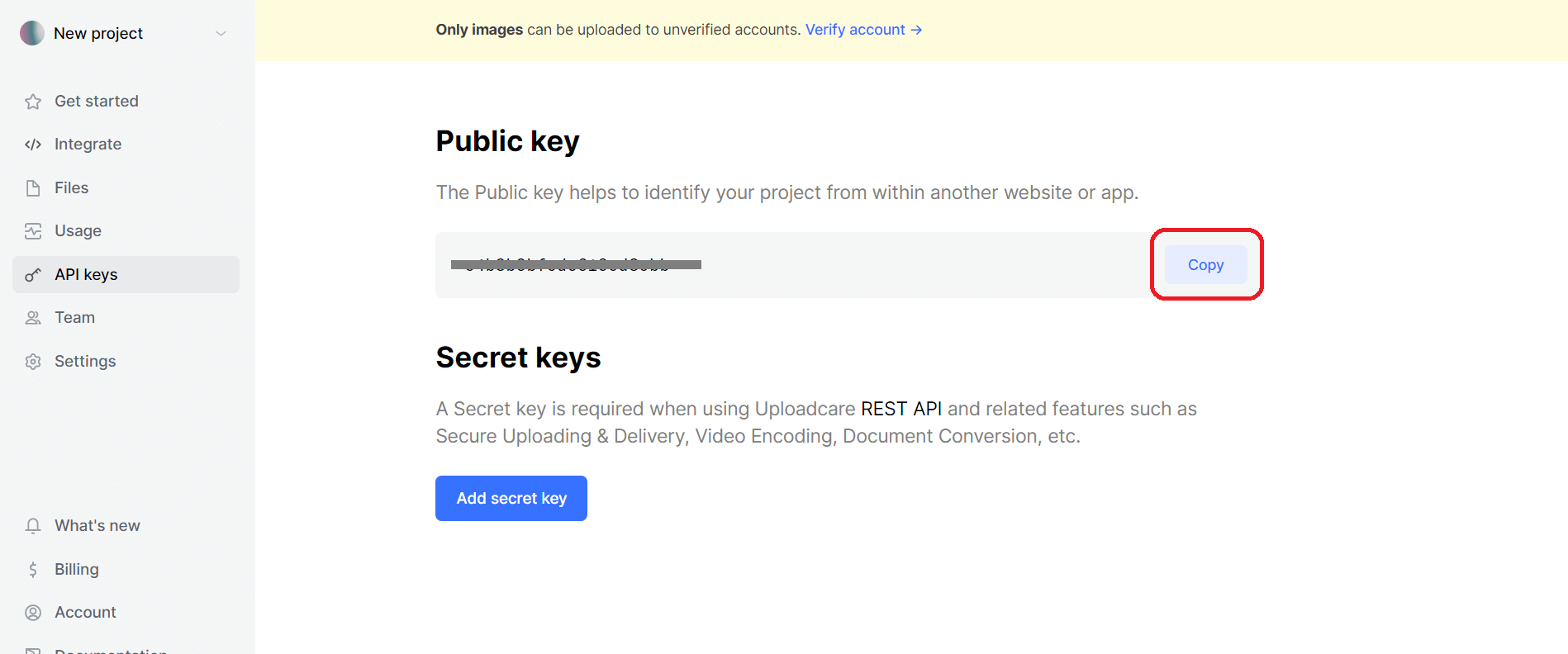Click the key icon beside API keys
The image size is (1568, 654).
click(33, 274)
